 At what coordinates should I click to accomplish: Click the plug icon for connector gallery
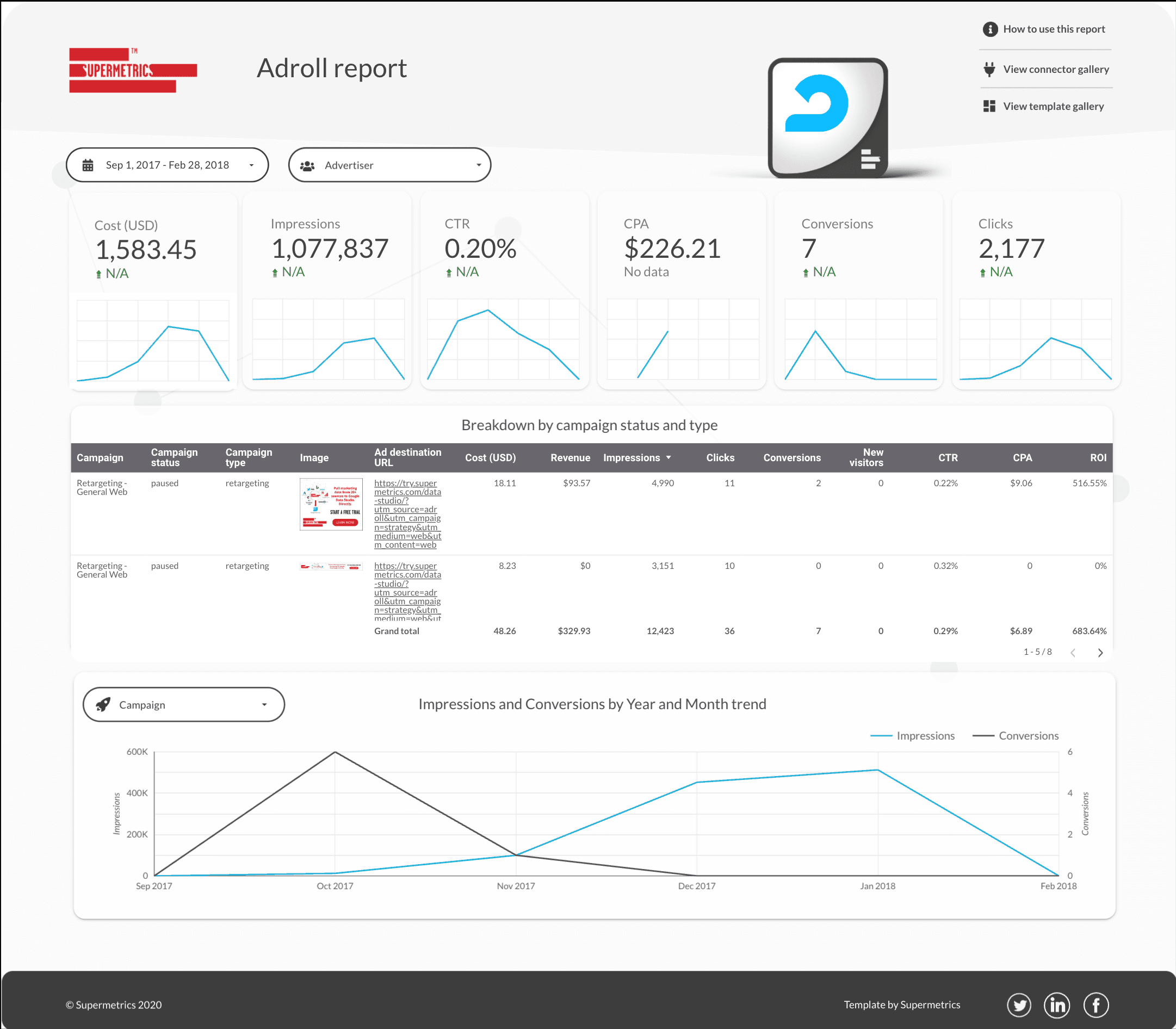click(x=989, y=70)
